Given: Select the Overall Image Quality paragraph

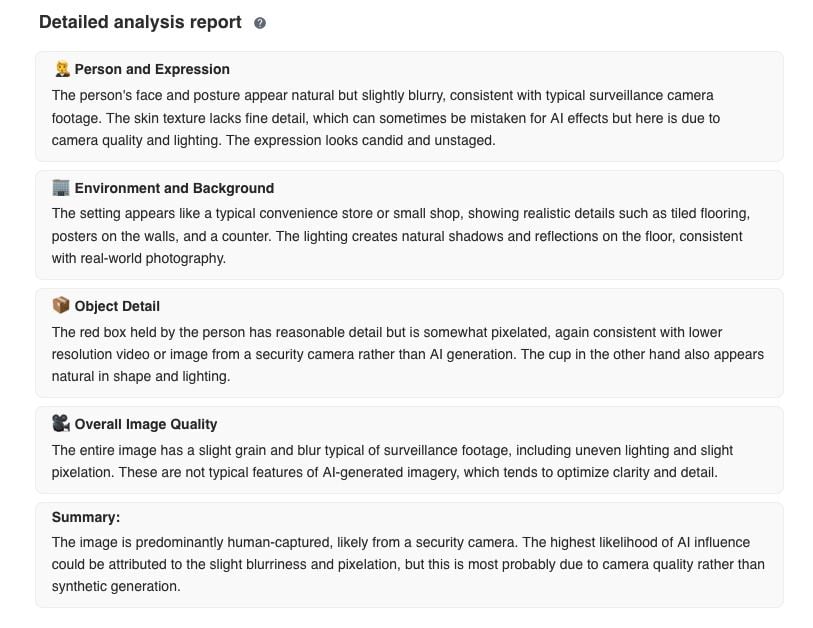Looking at the screenshot, I should 392,461.
